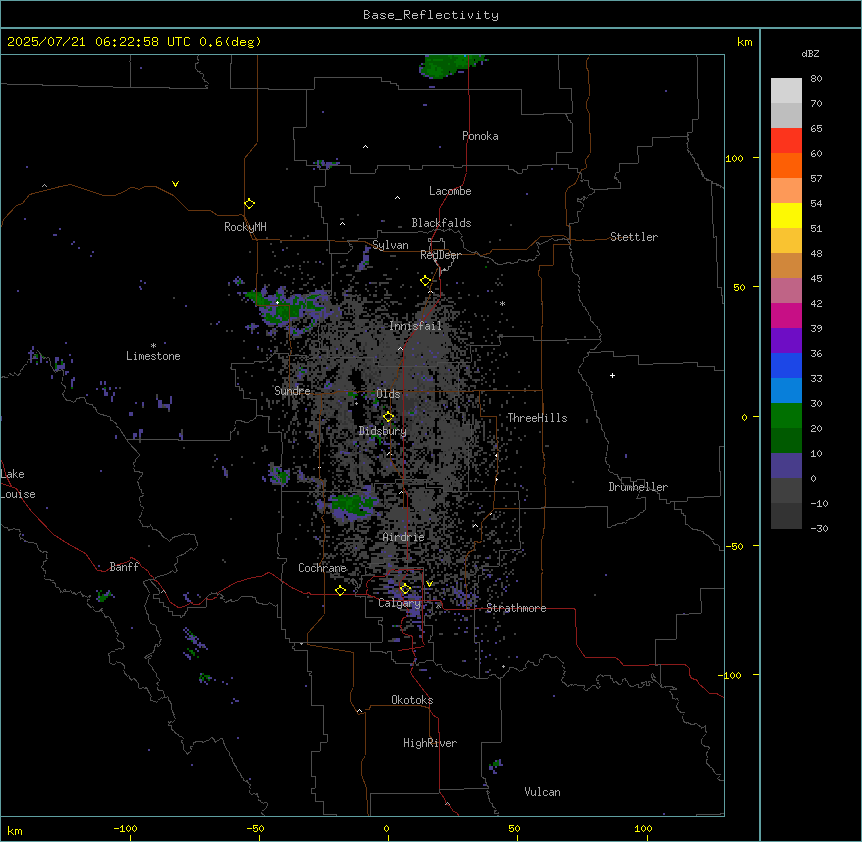Select the magenta 42-39 dBZ legend swatch
The image size is (862, 842).
(786, 315)
